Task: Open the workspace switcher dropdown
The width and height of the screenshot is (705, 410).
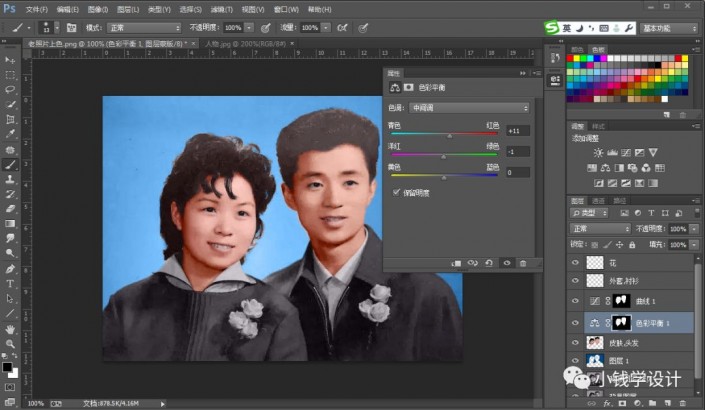Action: pyautogui.click(x=669, y=28)
